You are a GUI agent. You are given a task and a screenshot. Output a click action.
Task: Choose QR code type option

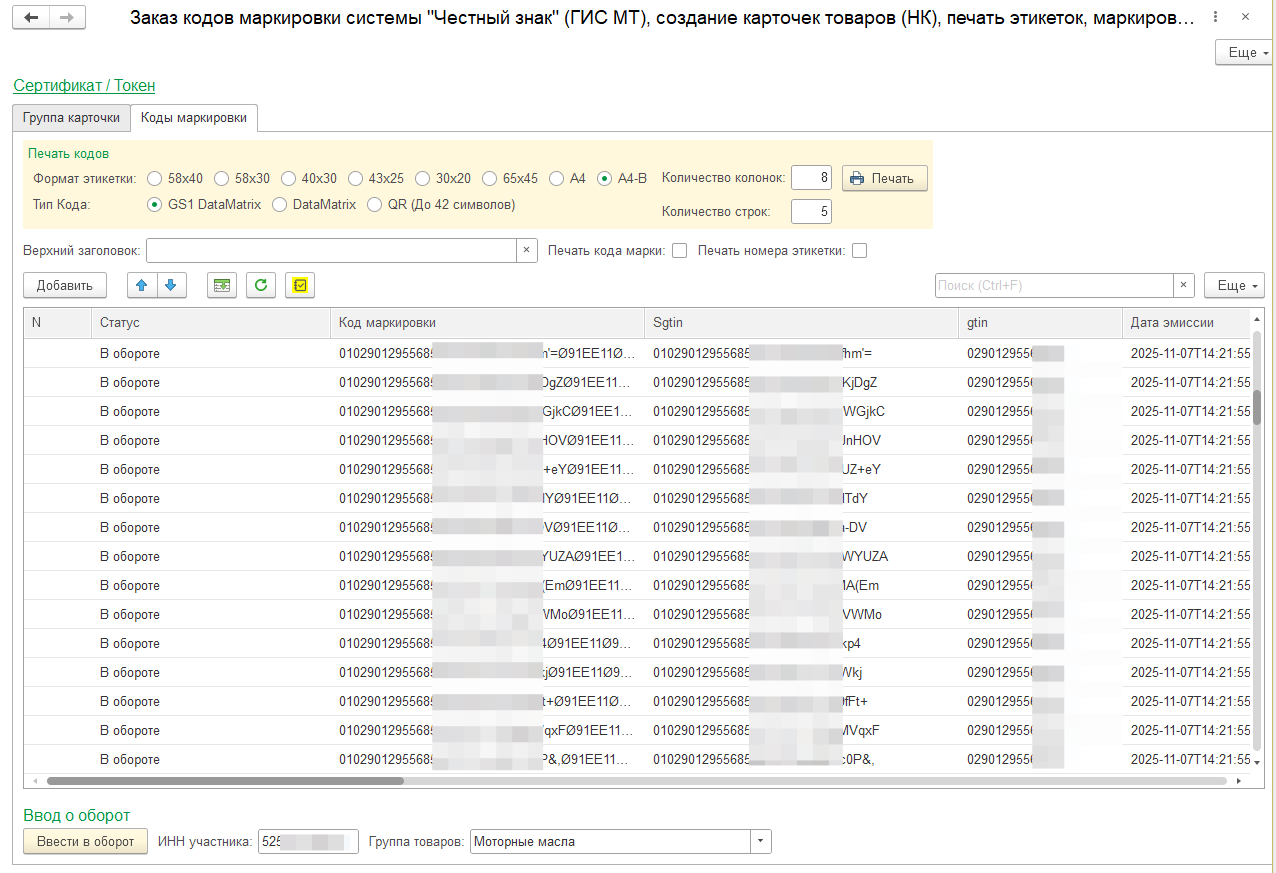point(375,204)
